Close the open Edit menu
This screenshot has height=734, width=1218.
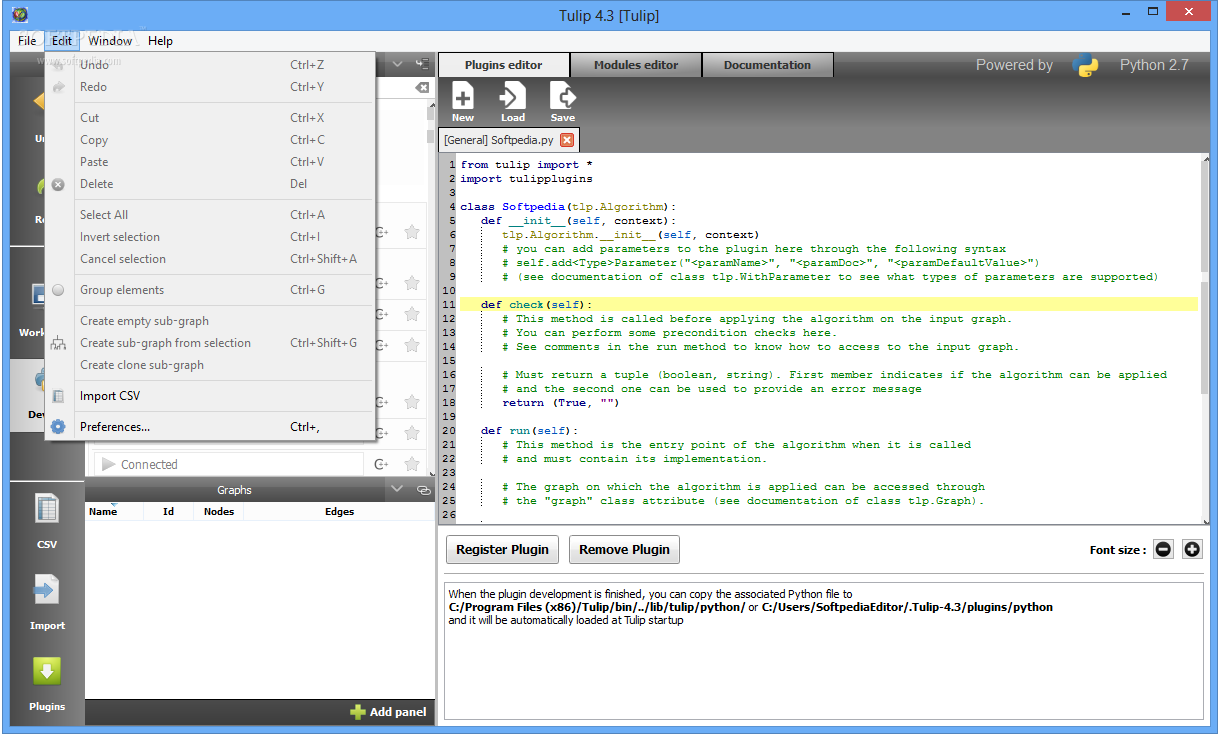pos(62,41)
